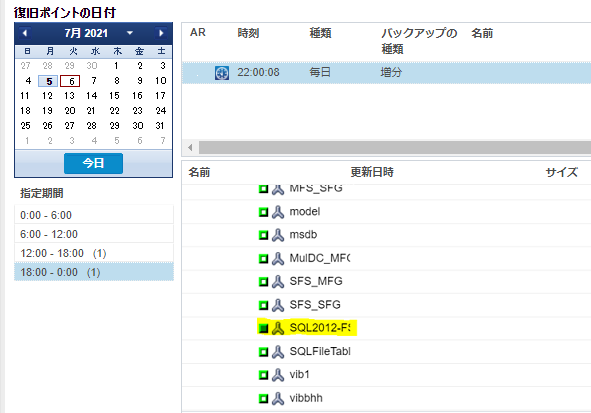Click the database icon next to vib1
The width and height of the screenshot is (591, 413).
[278, 375]
